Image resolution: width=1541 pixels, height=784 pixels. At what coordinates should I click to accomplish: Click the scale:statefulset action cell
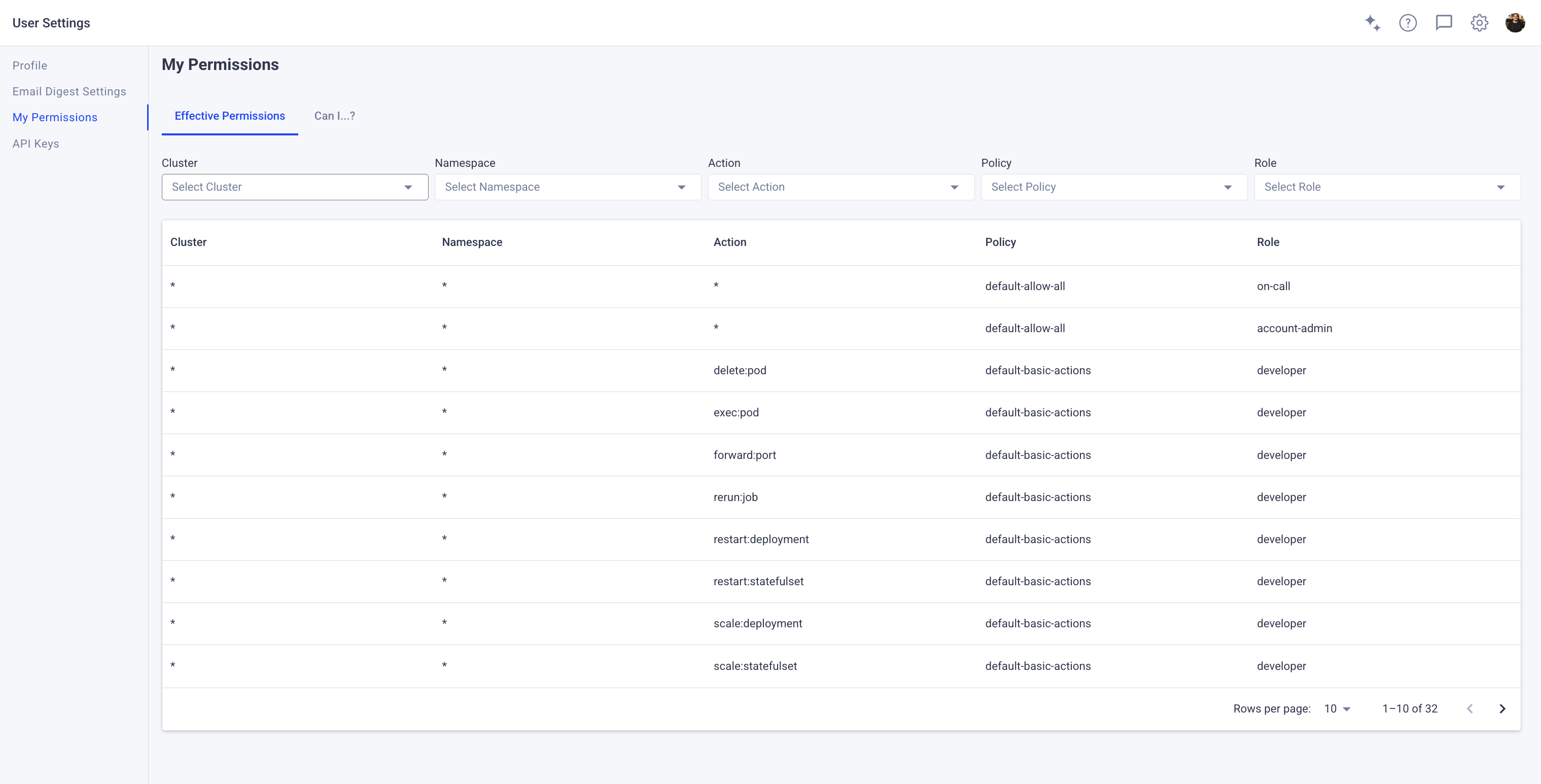point(755,666)
